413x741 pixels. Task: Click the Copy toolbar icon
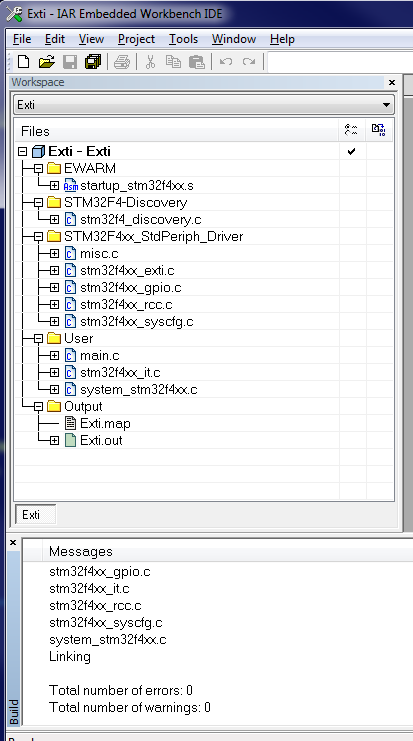(173, 61)
